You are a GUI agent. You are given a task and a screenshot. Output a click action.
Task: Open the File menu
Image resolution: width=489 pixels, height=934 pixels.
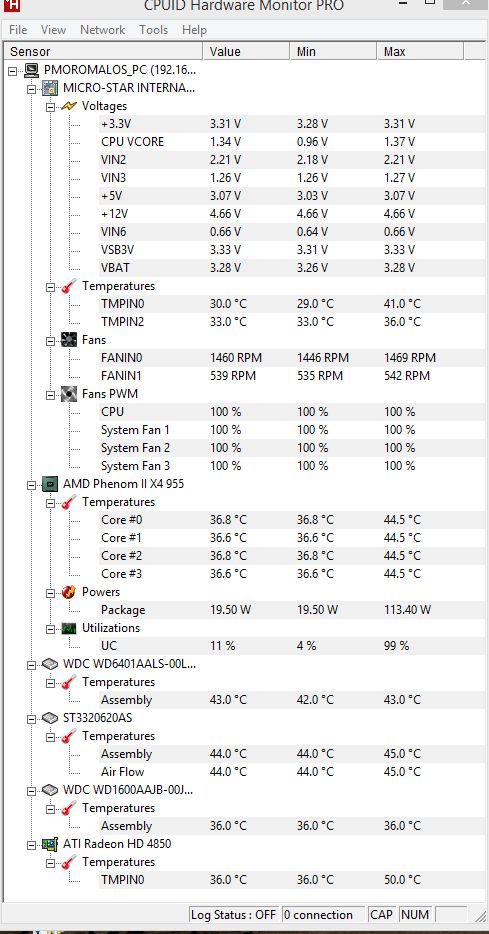[18, 30]
